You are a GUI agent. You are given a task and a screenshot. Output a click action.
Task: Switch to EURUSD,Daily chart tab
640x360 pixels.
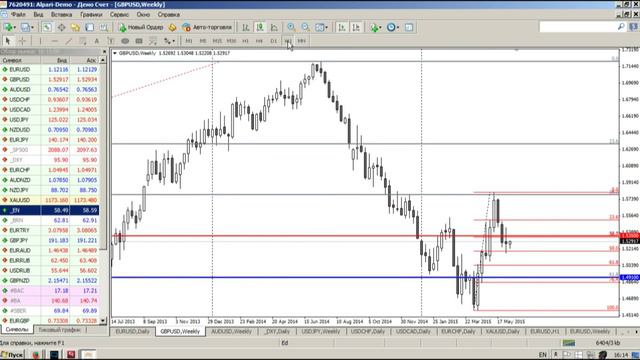point(132,331)
